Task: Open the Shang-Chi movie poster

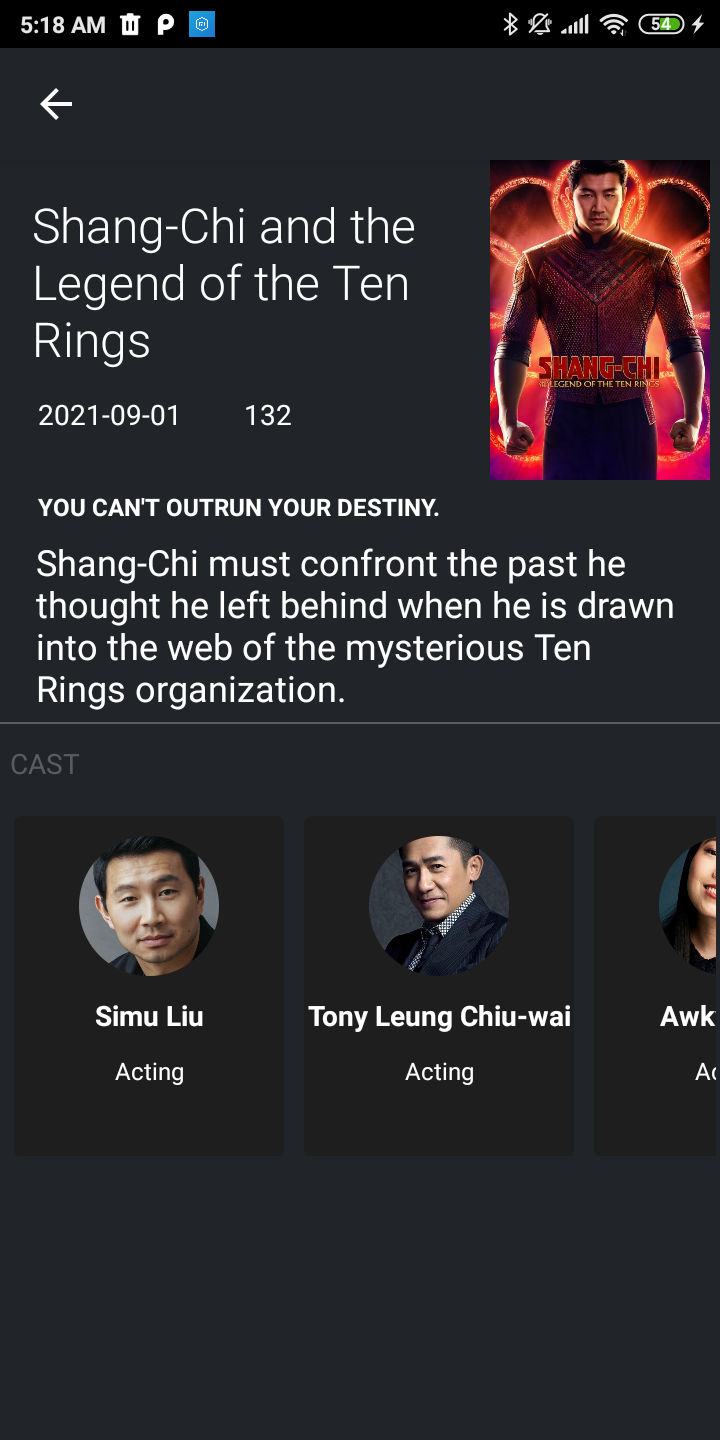Action: pyautogui.click(x=600, y=320)
